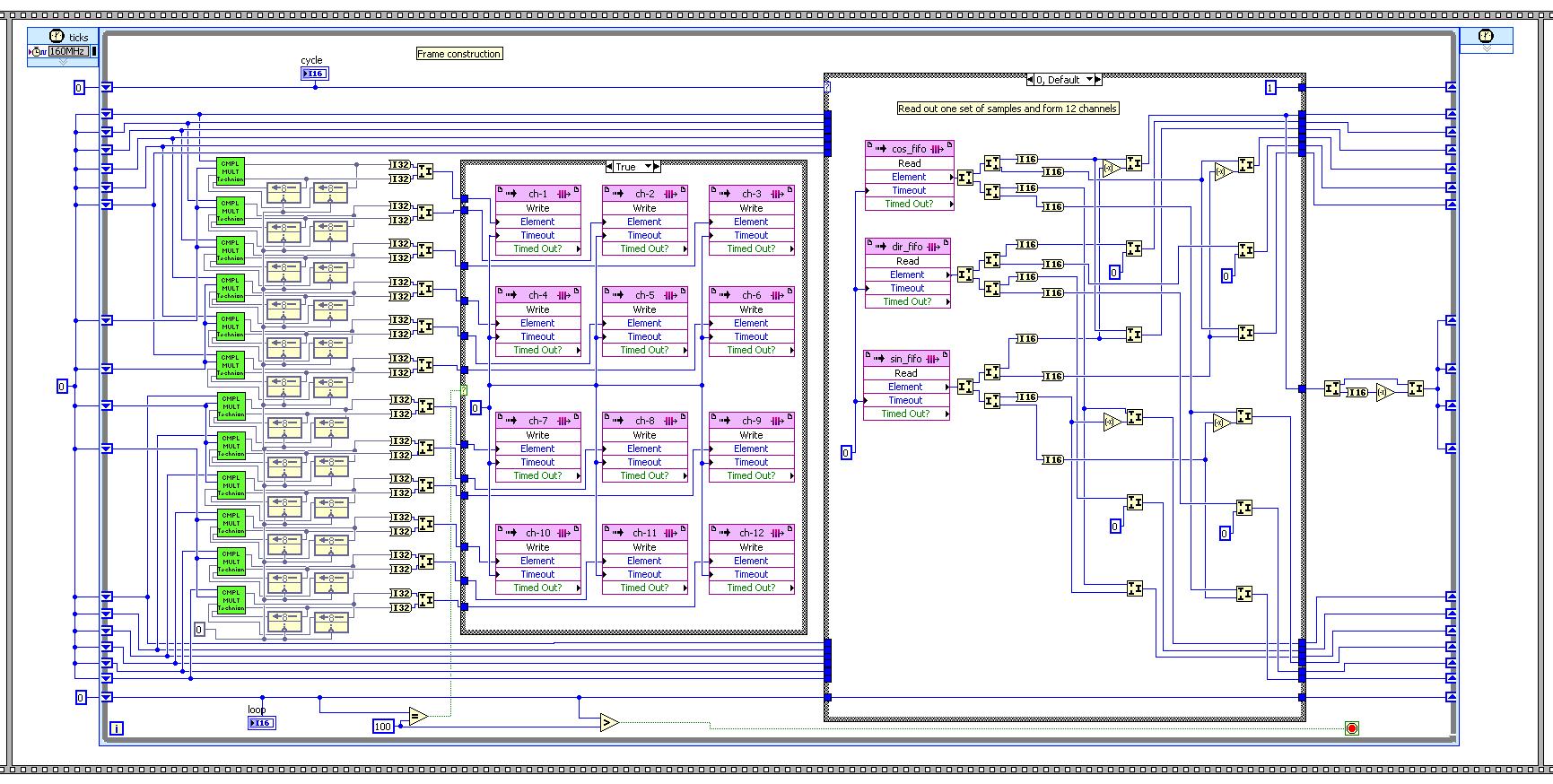Screen dimensions: 1553x784
Task: Select the sin_fifo FIFO node
Action: (906, 359)
